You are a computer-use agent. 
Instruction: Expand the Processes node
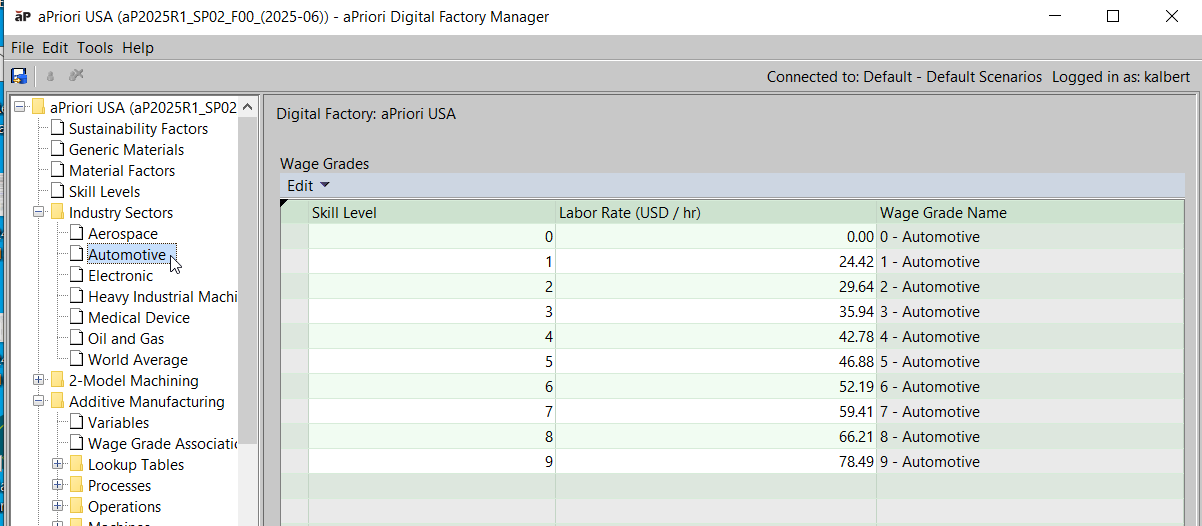(58, 485)
